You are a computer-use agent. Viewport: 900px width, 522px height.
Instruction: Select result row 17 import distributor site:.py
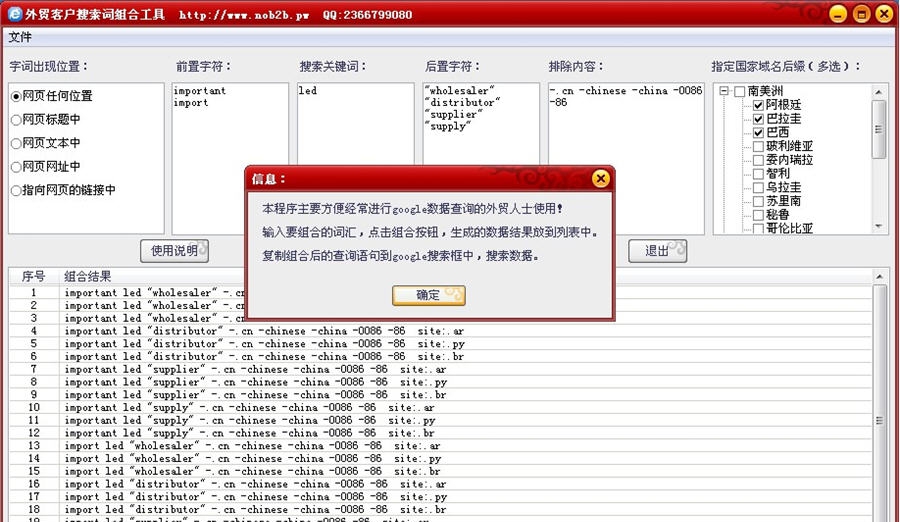[x=440, y=497]
